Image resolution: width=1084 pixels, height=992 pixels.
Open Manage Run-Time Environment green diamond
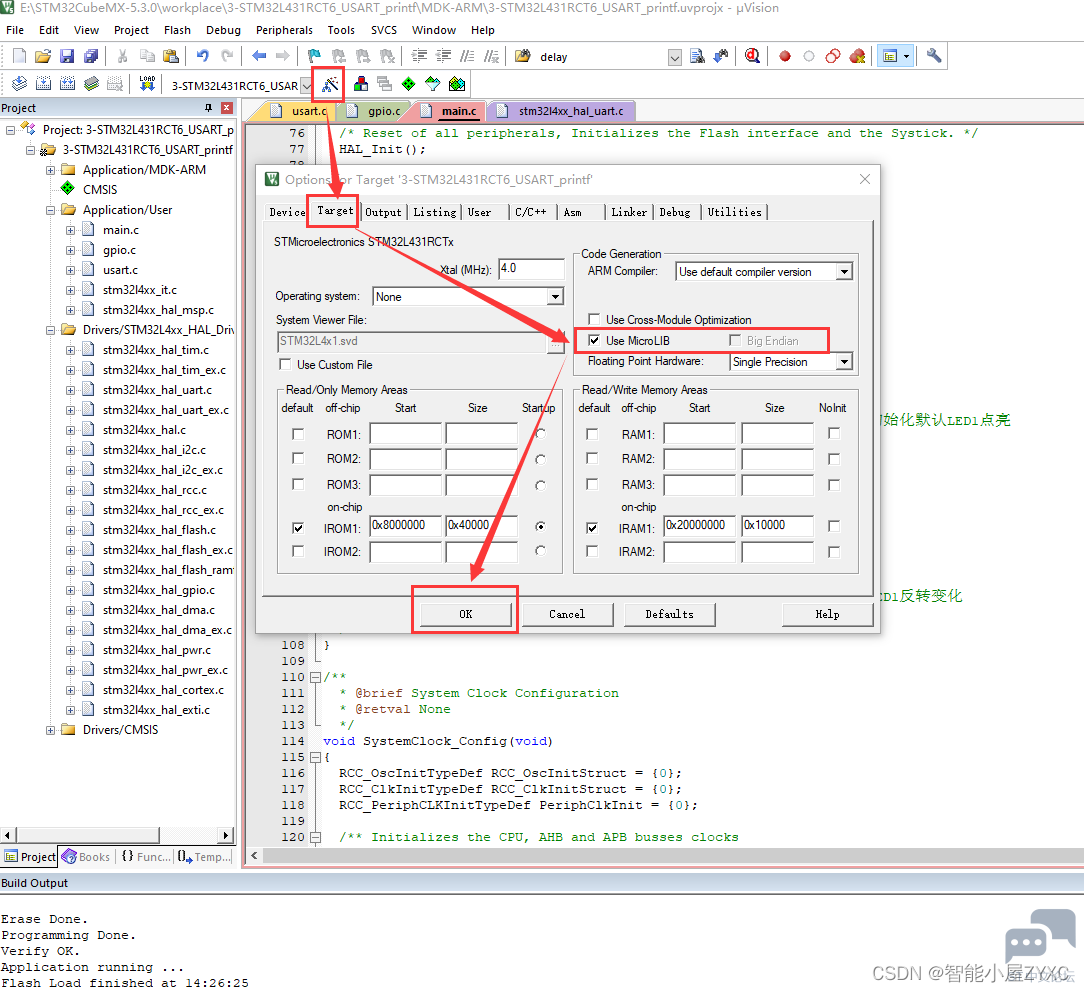(409, 84)
